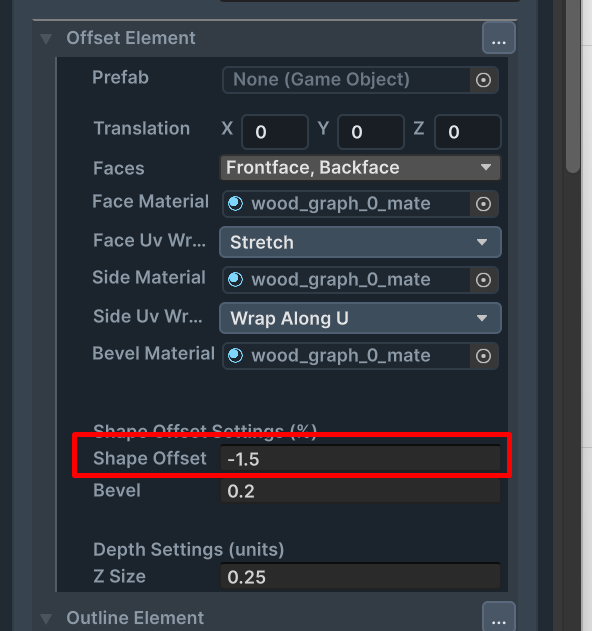The image size is (592, 631).
Task: Open the Bevel Material object picker icon
Action: coord(483,356)
